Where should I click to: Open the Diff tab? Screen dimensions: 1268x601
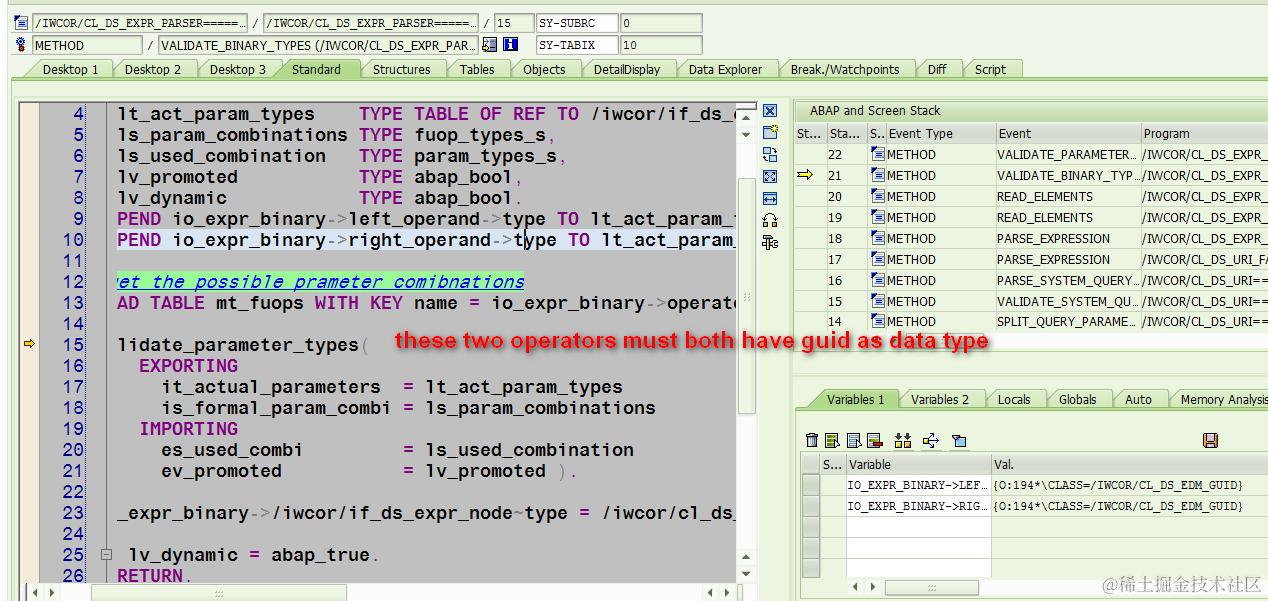pos(937,70)
